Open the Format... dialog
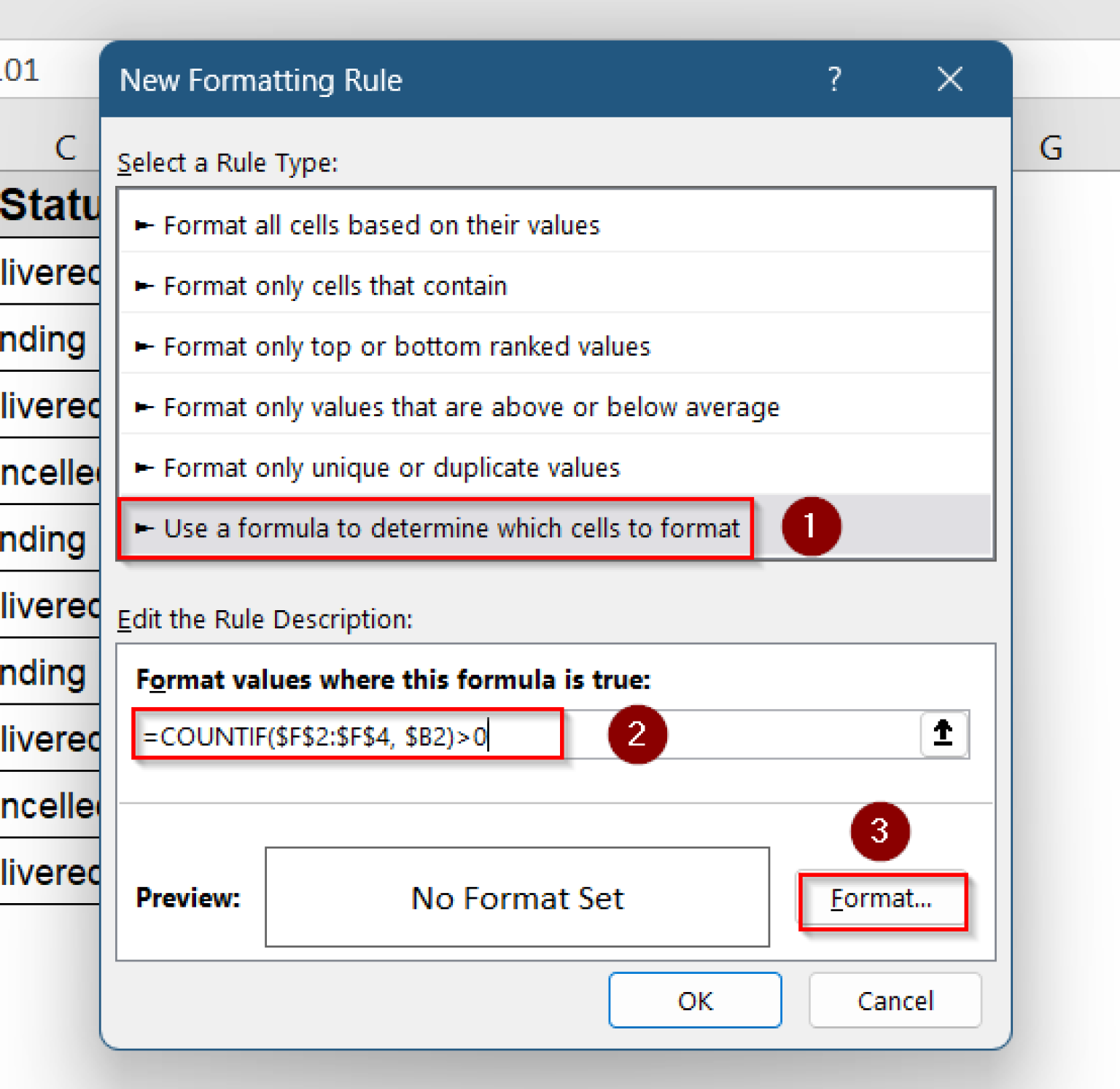Image resolution: width=1120 pixels, height=1089 pixels. click(882, 899)
